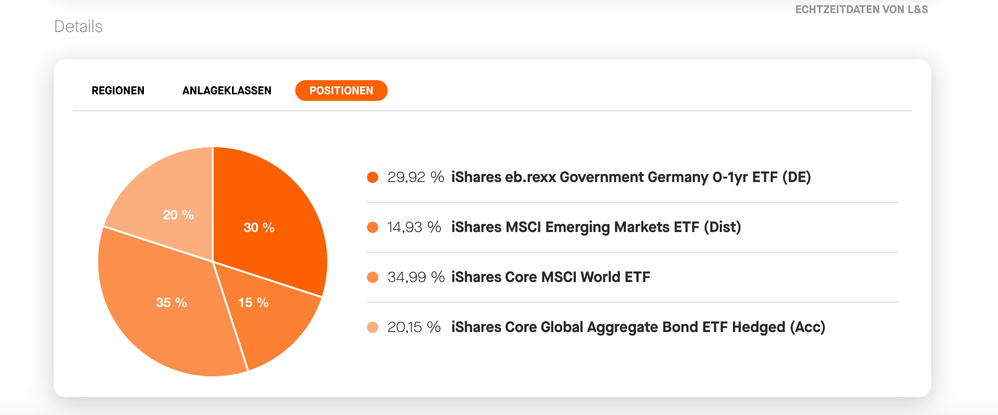Click the 34,99 % percentage label
The image size is (998, 415).
point(415,278)
